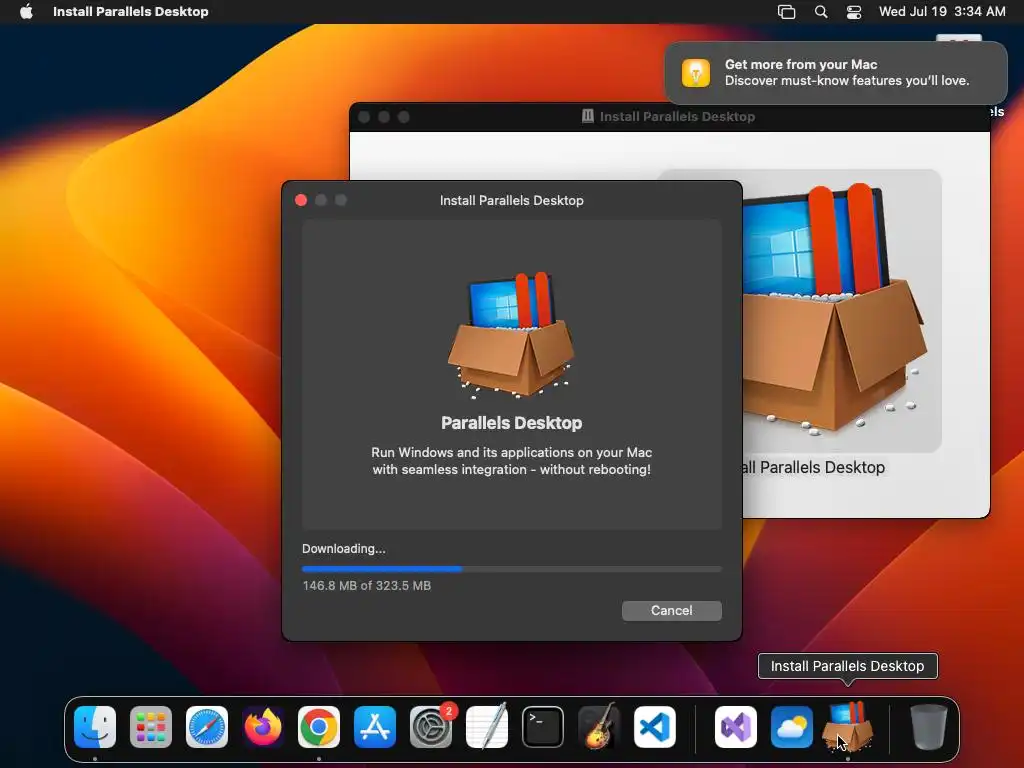Click the Downloading... status text
This screenshot has width=1024, height=768.
click(x=344, y=549)
